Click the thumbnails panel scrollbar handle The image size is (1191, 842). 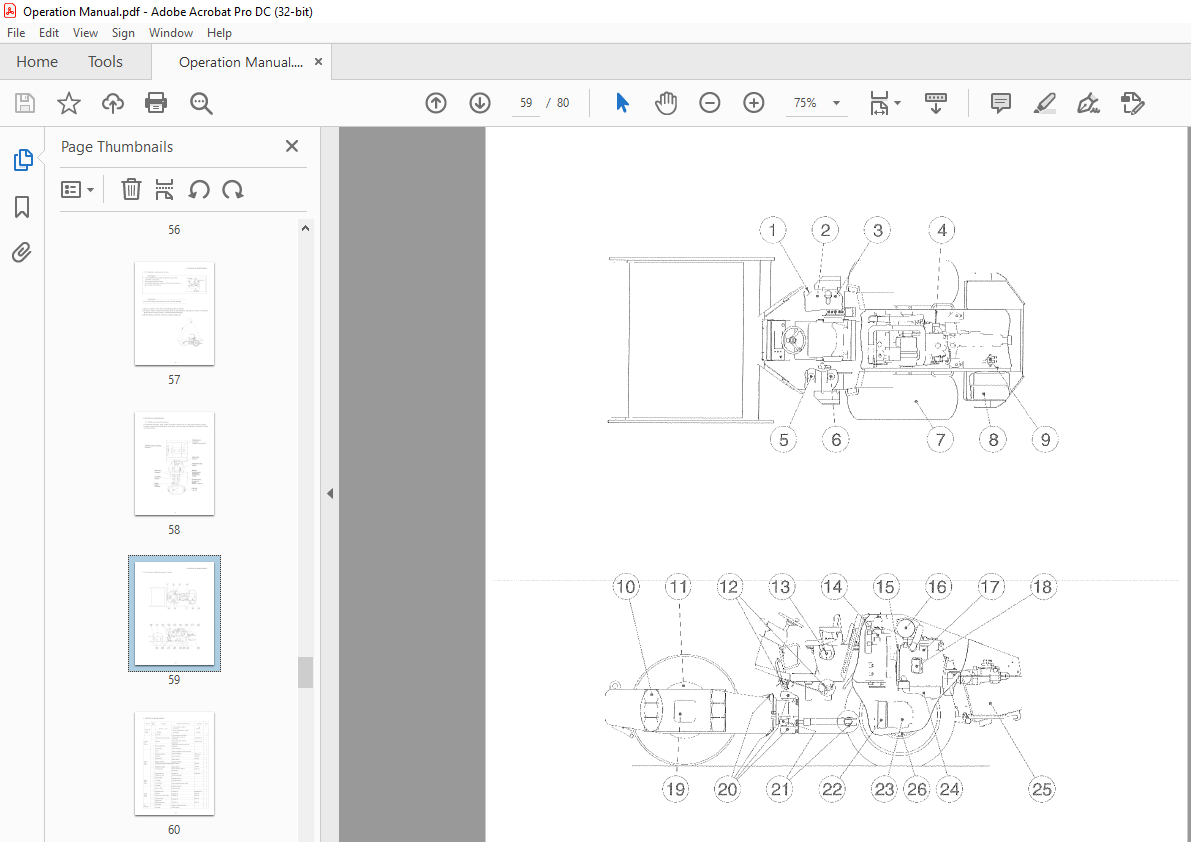pos(305,672)
